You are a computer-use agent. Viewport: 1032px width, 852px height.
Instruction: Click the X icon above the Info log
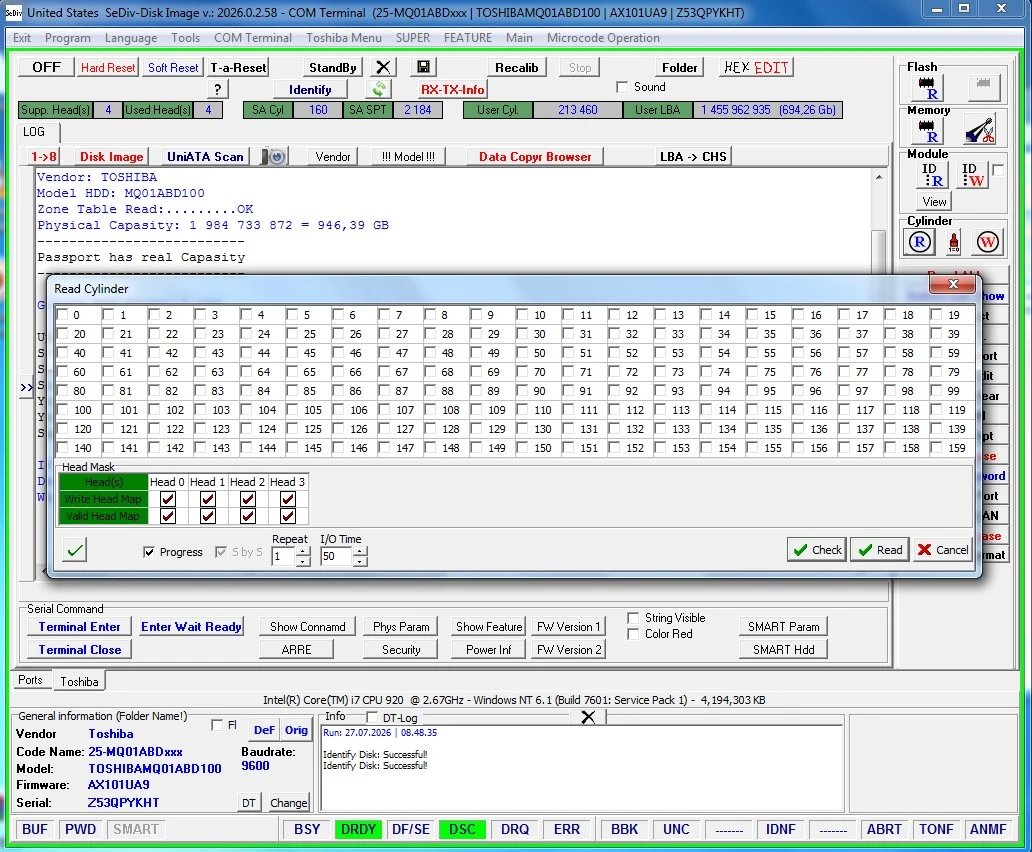[x=588, y=716]
